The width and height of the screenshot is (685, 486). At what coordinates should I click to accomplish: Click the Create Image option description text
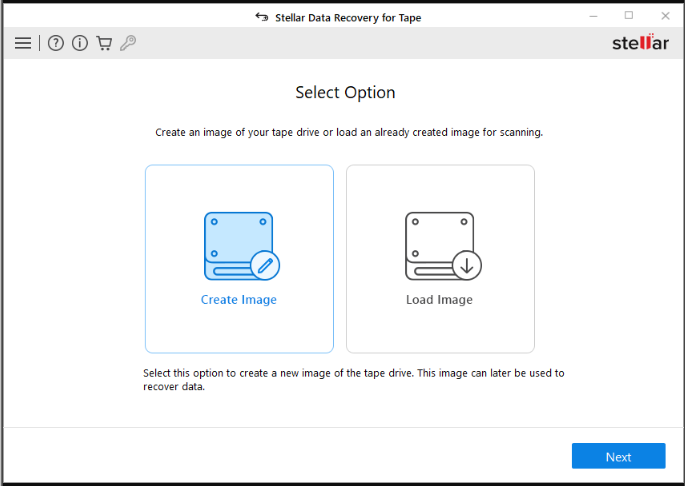(354, 380)
